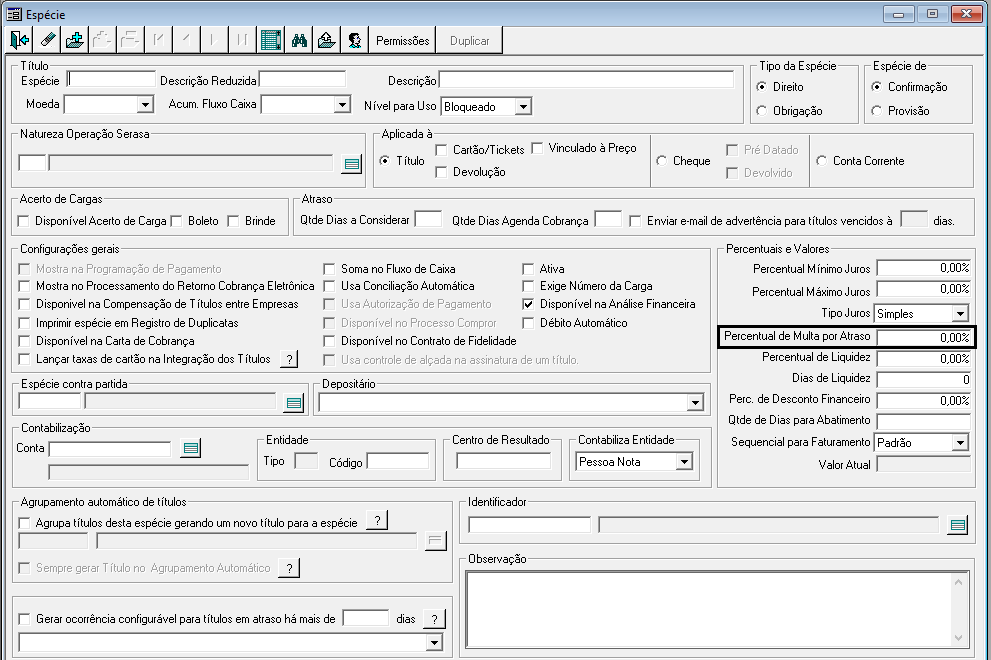Tick the Devolução checkbox
This screenshot has height=660, width=991.
tap(441, 172)
